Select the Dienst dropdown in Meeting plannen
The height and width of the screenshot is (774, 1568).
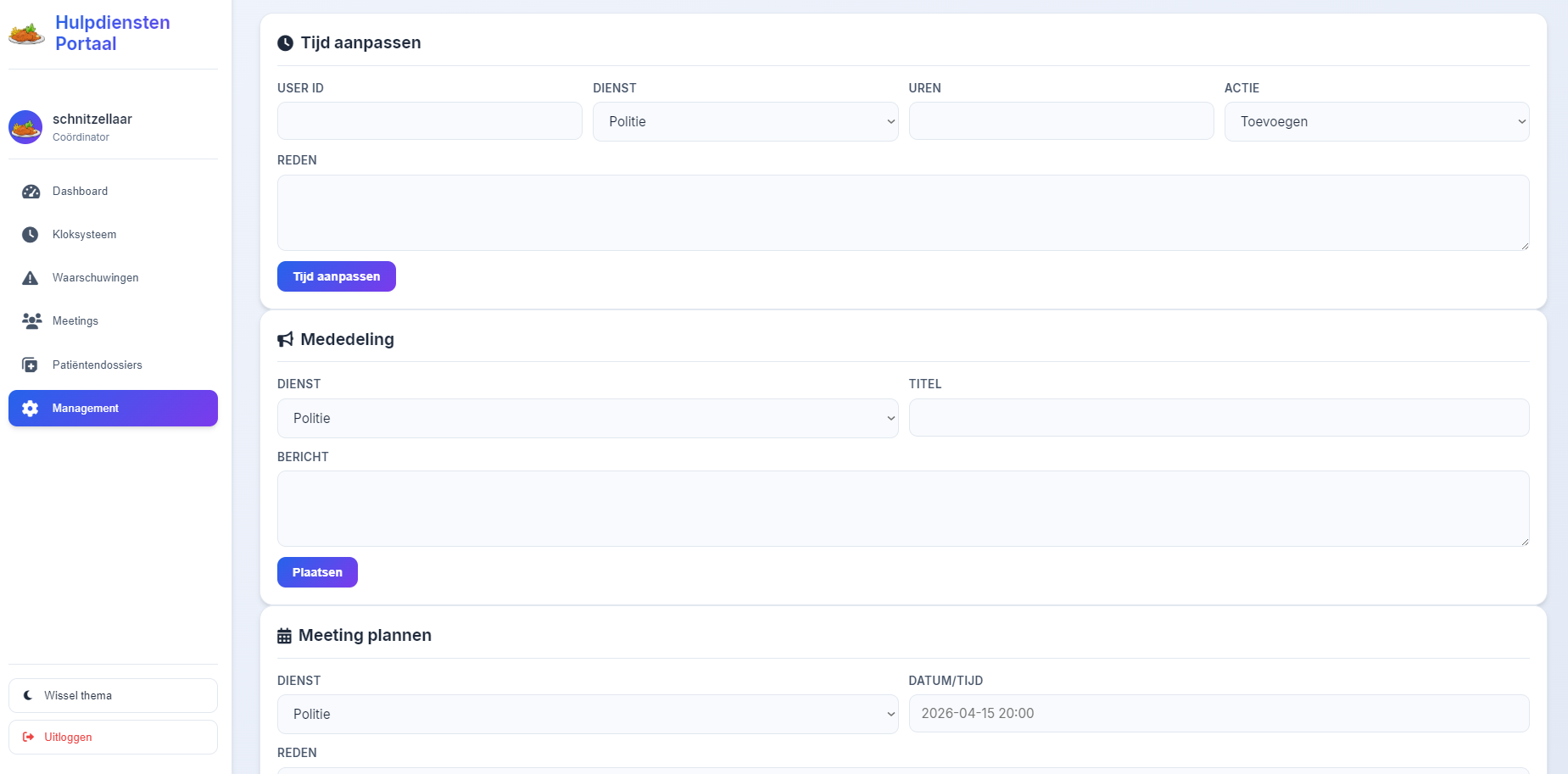(587, 715)
